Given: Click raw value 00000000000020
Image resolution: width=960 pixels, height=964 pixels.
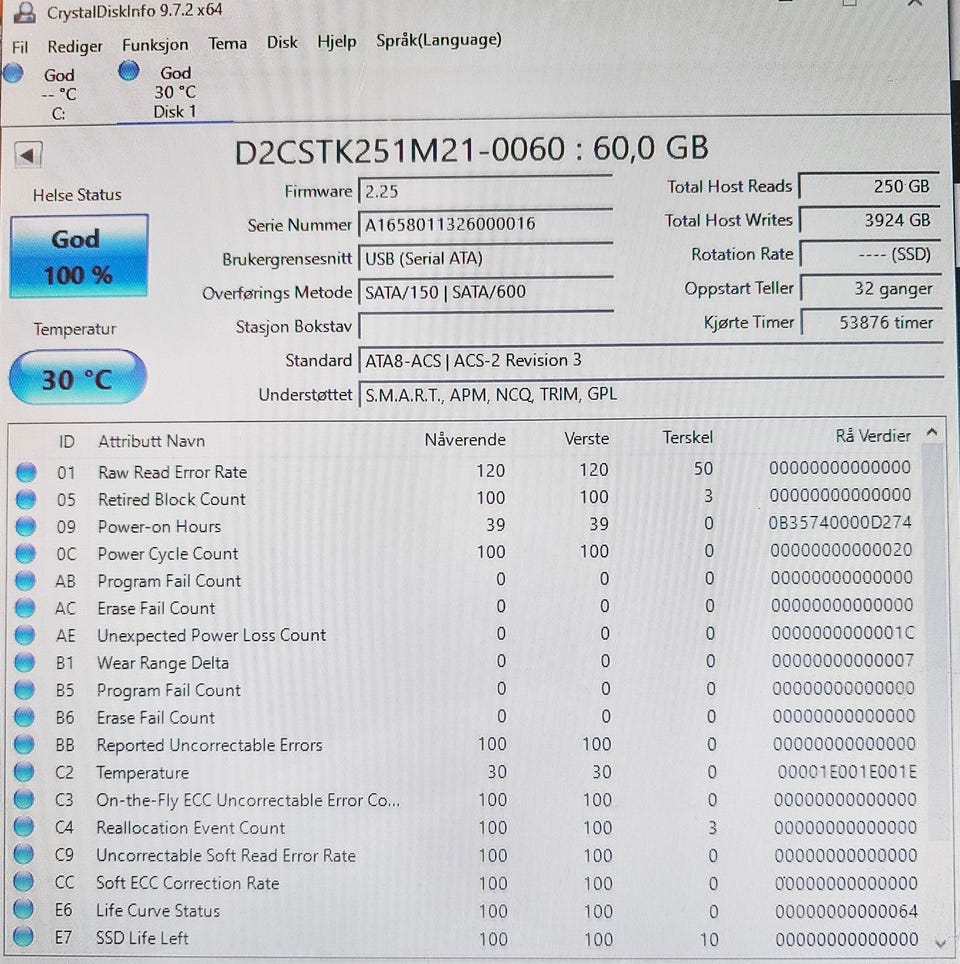Looking at the screenshot, I should [x=841, y=550].
